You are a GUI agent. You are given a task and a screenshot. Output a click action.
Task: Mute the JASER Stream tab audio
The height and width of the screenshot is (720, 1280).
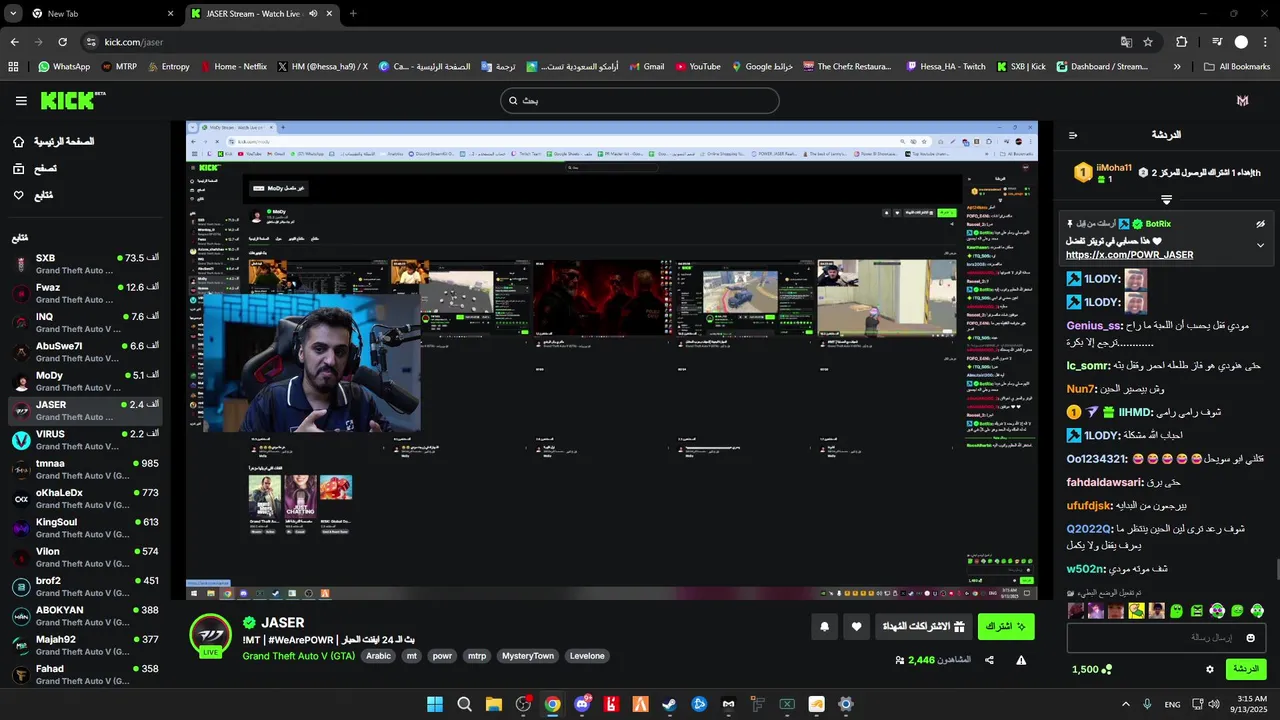tap(313, 14)
